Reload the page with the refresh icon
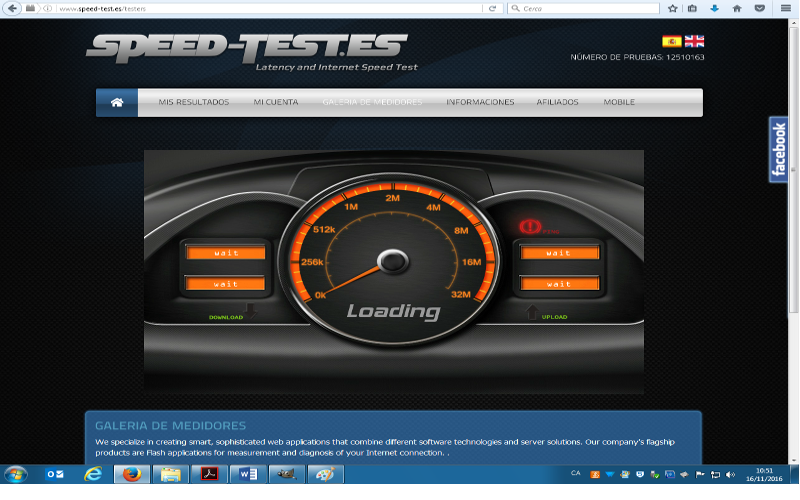Image resolution: width=800 pixels, height=500 pixels. [492, 8]
